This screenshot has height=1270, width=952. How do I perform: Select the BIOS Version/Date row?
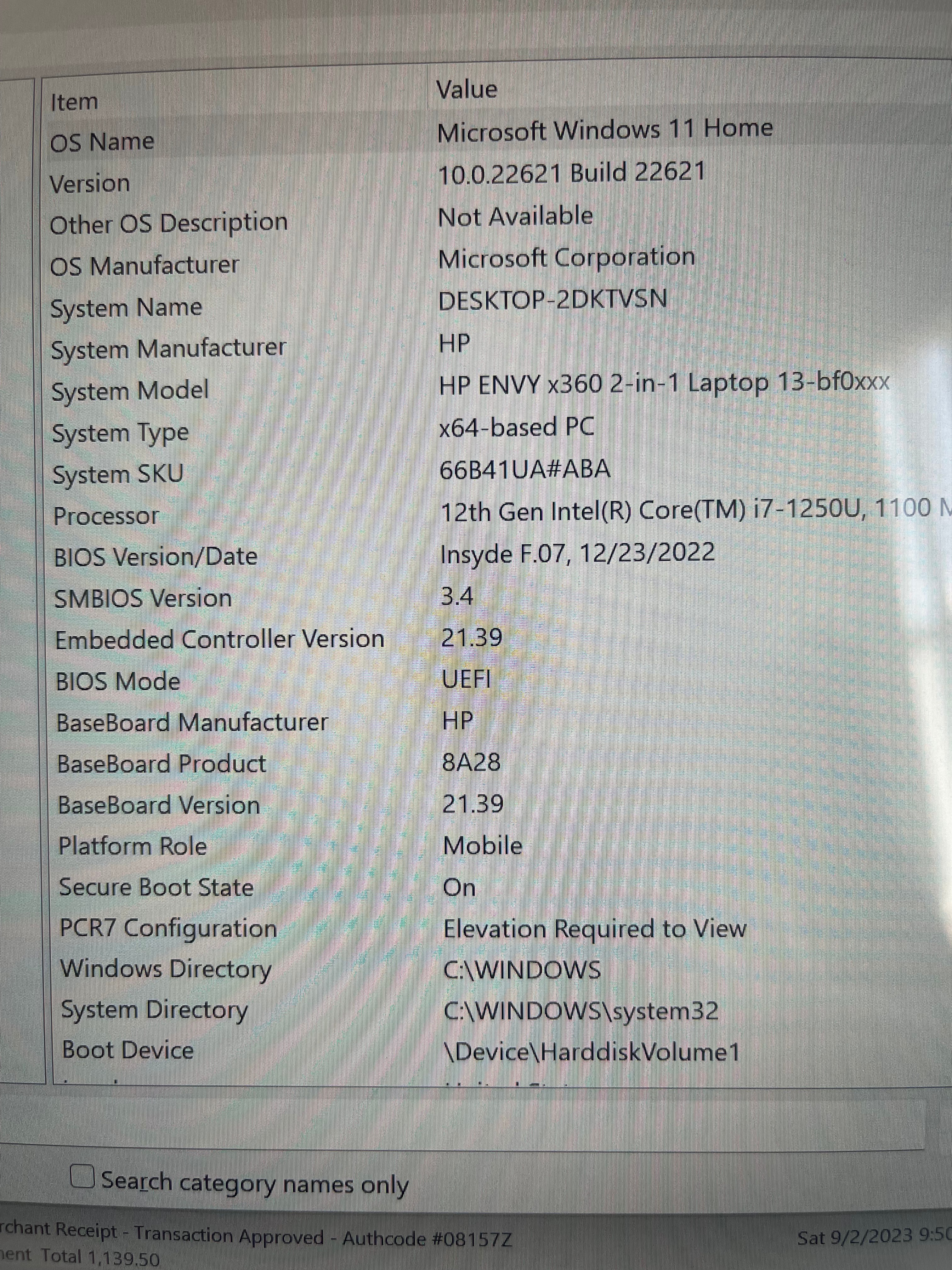(x=156, y=557)
